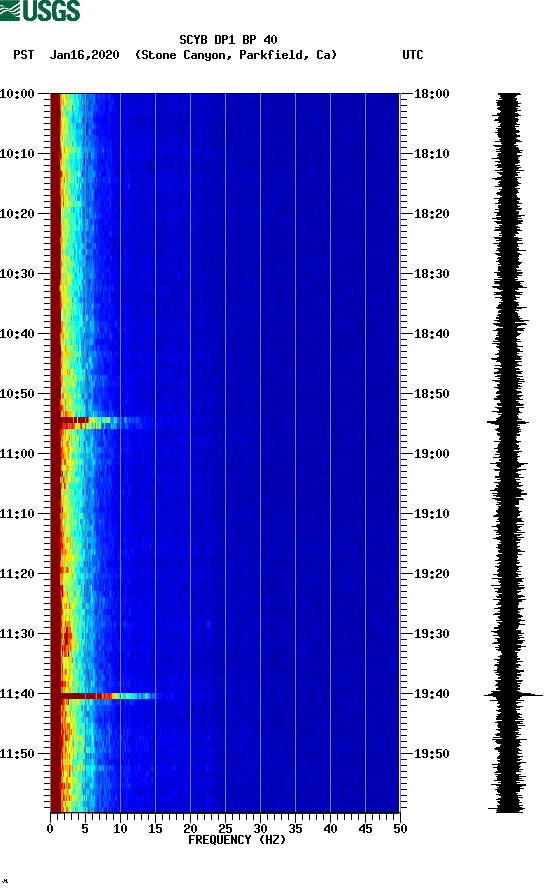Click the '19:50' UTC time label
Image resolution: width=552 pixels, height=892 pixels.
(x=432, y=754)
